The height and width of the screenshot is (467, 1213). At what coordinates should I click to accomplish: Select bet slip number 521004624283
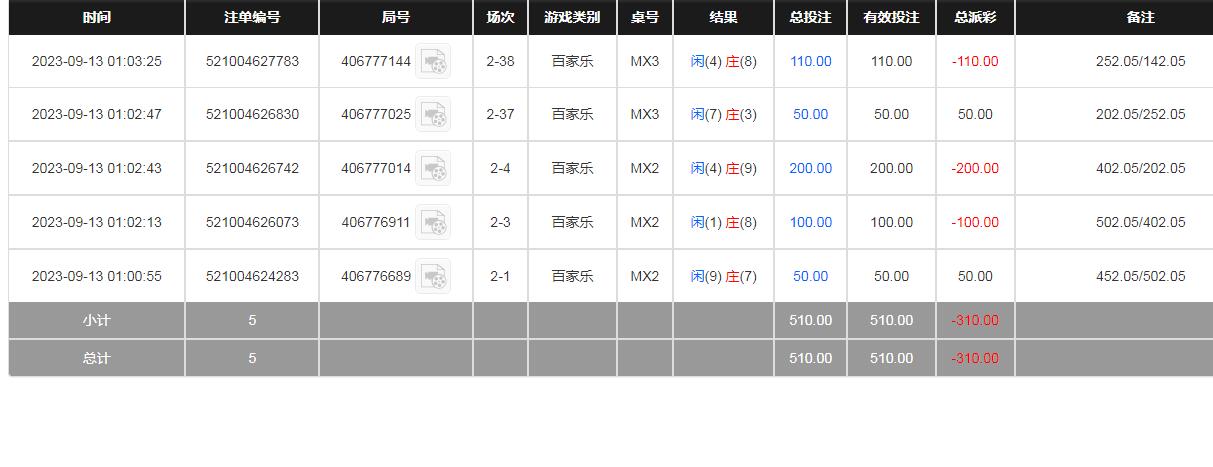252,277
